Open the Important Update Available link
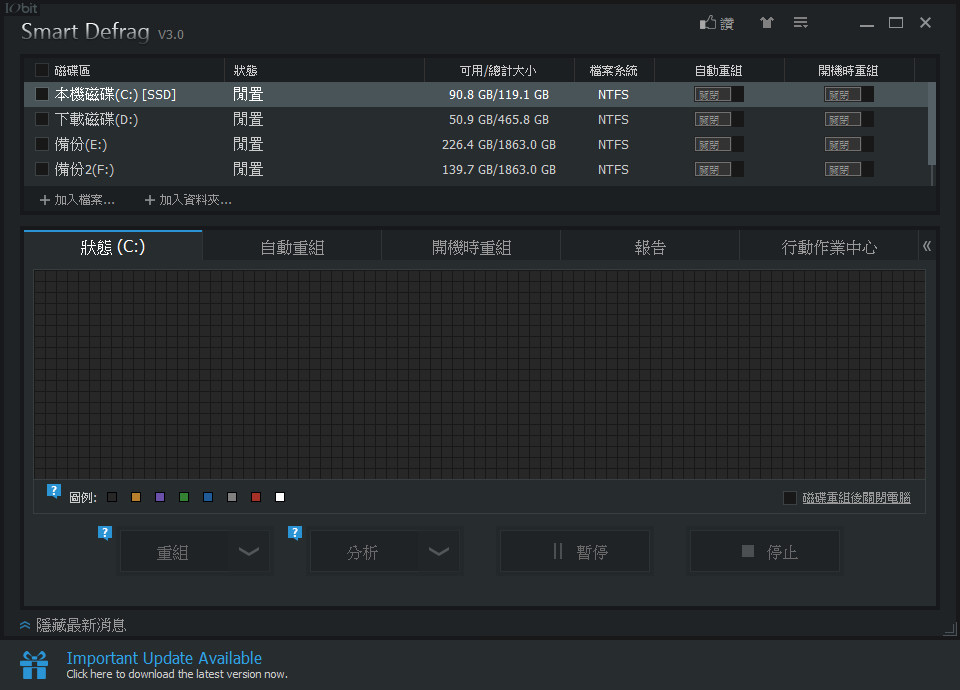 [164, 658]
